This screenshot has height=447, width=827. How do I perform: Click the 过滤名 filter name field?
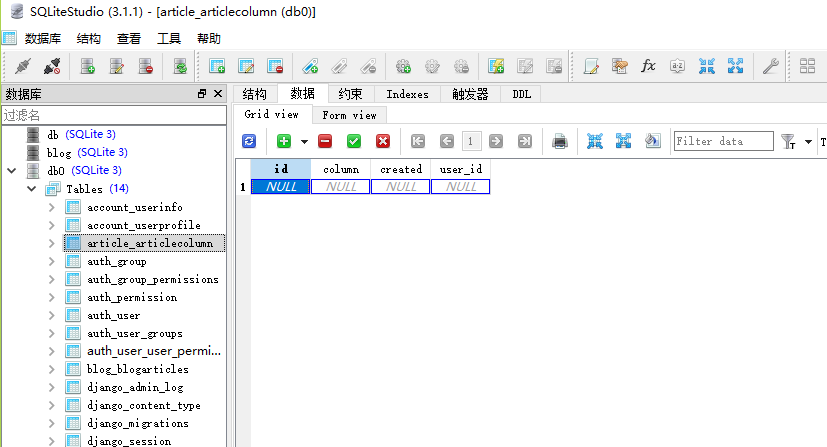click(114, 115)
